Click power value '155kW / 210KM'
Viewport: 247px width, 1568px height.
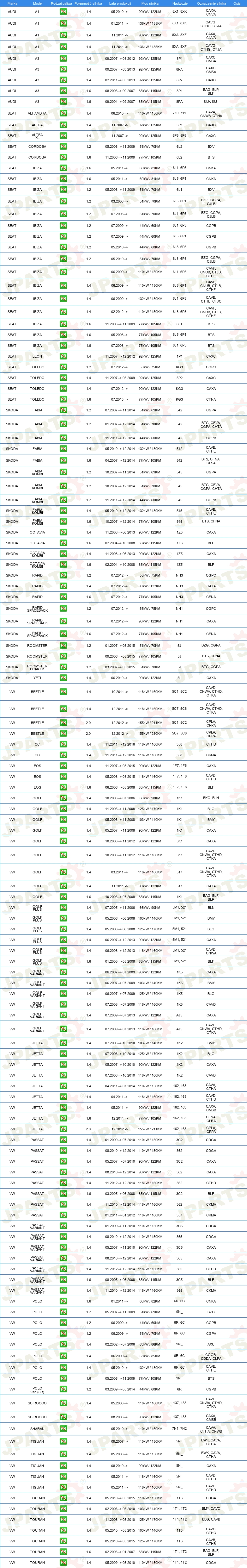coord(150,734)
